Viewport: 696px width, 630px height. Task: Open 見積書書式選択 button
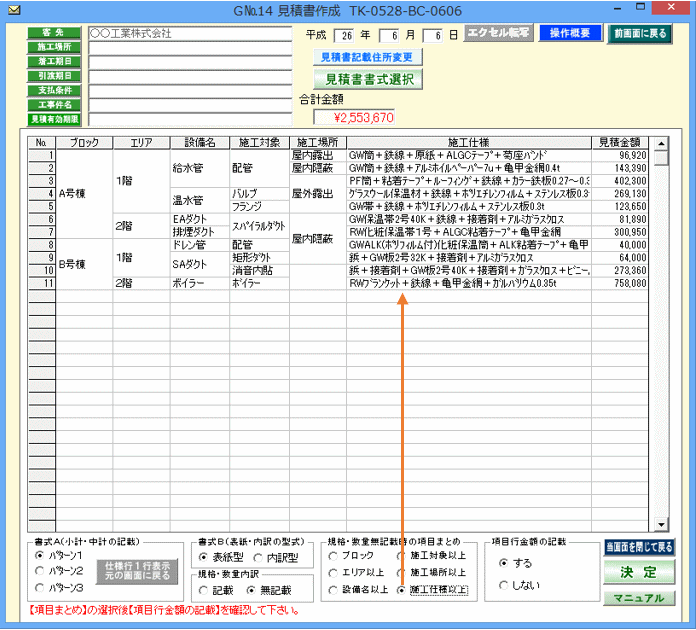(368, 79)
